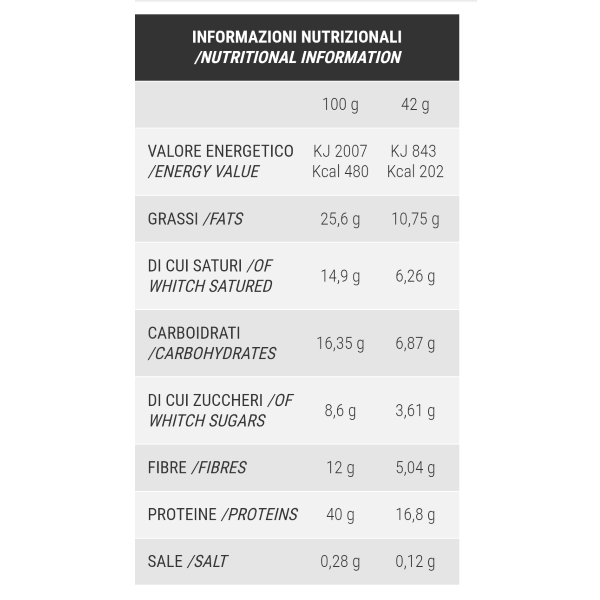Viewport: 600px width, 600px height.
Task: Select the 100 g column heading
Action: click(x=340, y=104)
